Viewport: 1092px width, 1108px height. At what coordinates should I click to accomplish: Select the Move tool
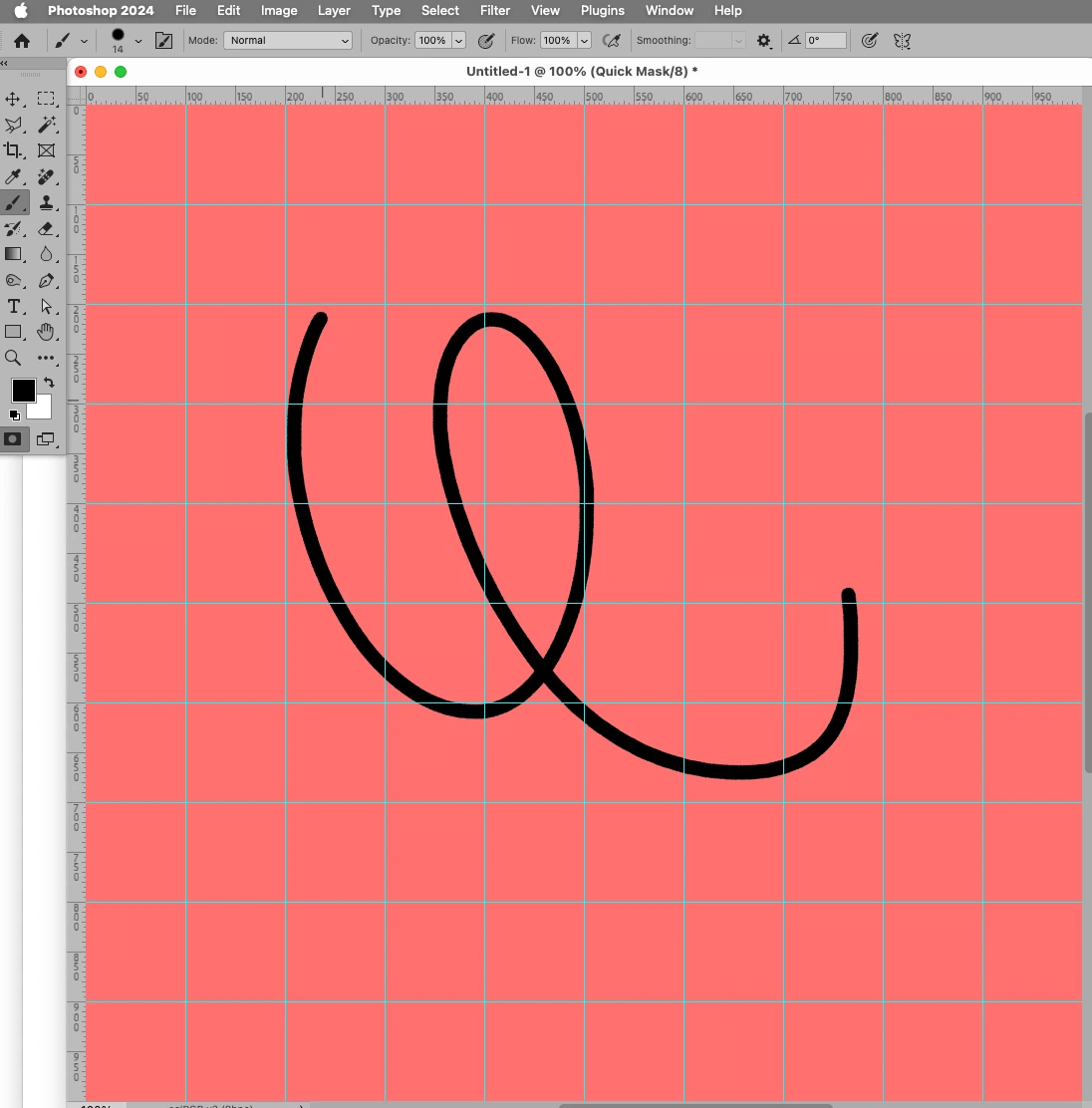click(x=13, y=99)
